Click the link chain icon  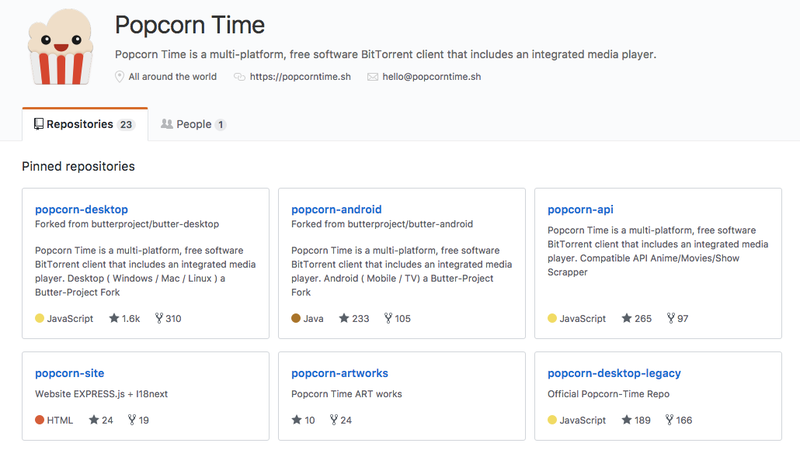(239, 77)
